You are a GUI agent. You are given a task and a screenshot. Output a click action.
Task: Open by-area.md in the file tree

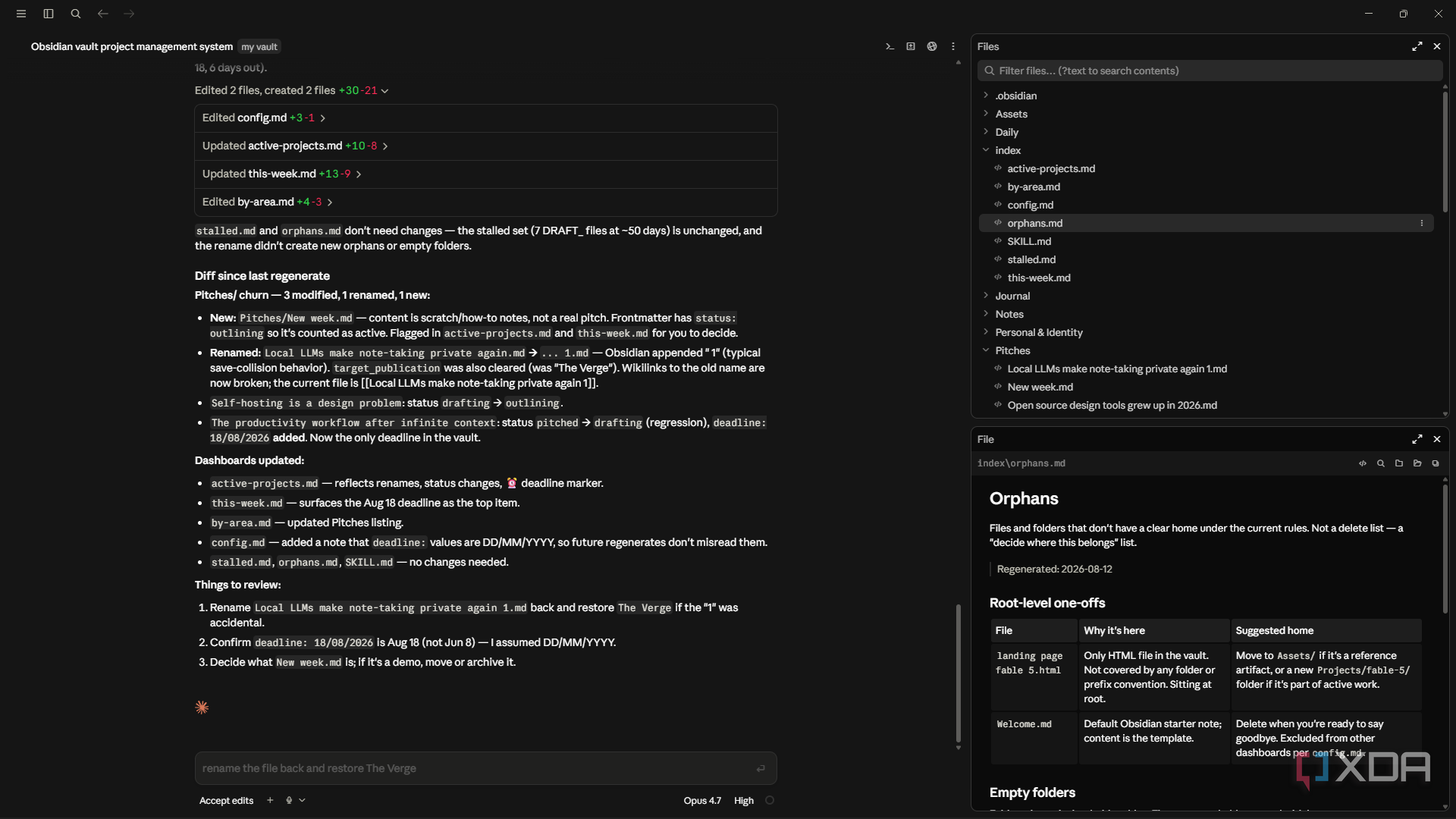click(x=1034, y=187)
